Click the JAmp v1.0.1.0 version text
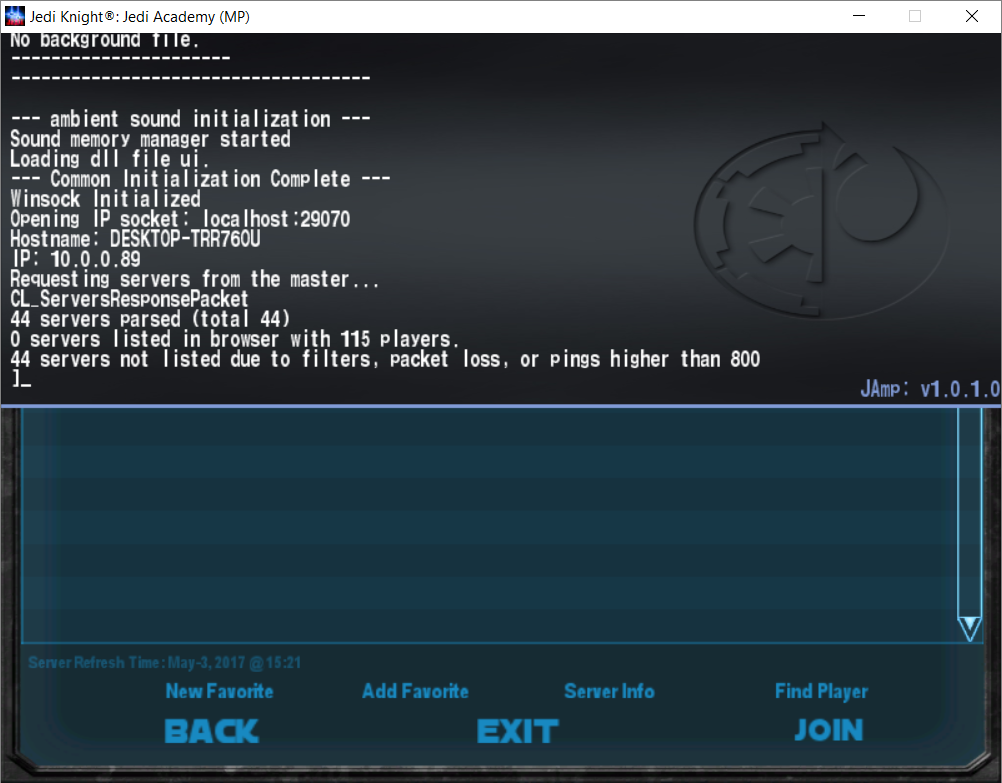Screen dimensions: 1002x783 point(929,390)
